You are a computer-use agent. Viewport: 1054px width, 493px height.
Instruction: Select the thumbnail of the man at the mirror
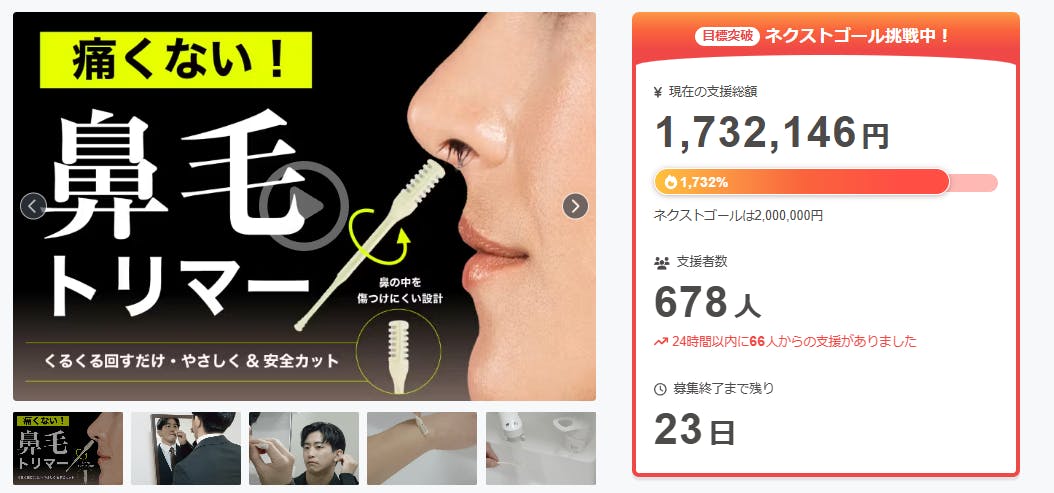[x=186, y=448]
